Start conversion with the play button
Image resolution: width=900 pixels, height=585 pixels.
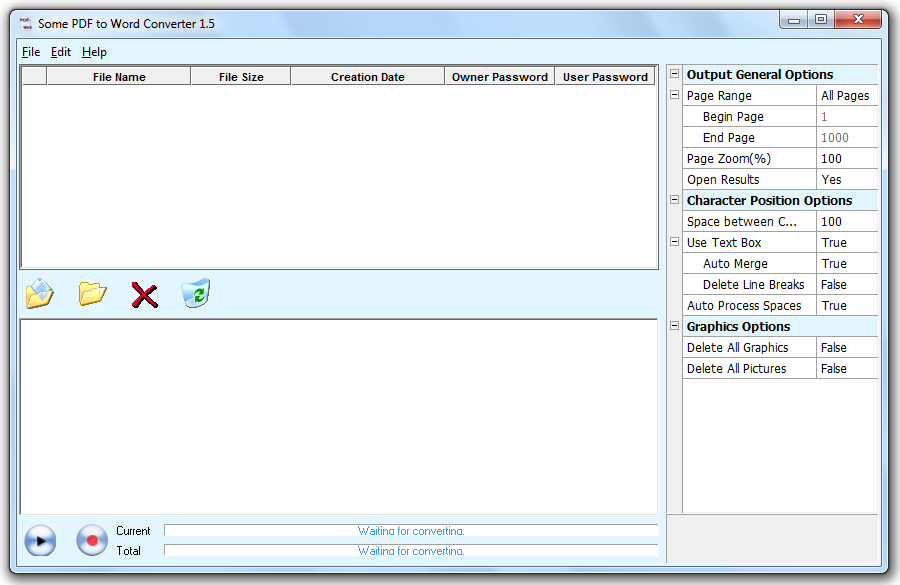click(x=40, y=540)
